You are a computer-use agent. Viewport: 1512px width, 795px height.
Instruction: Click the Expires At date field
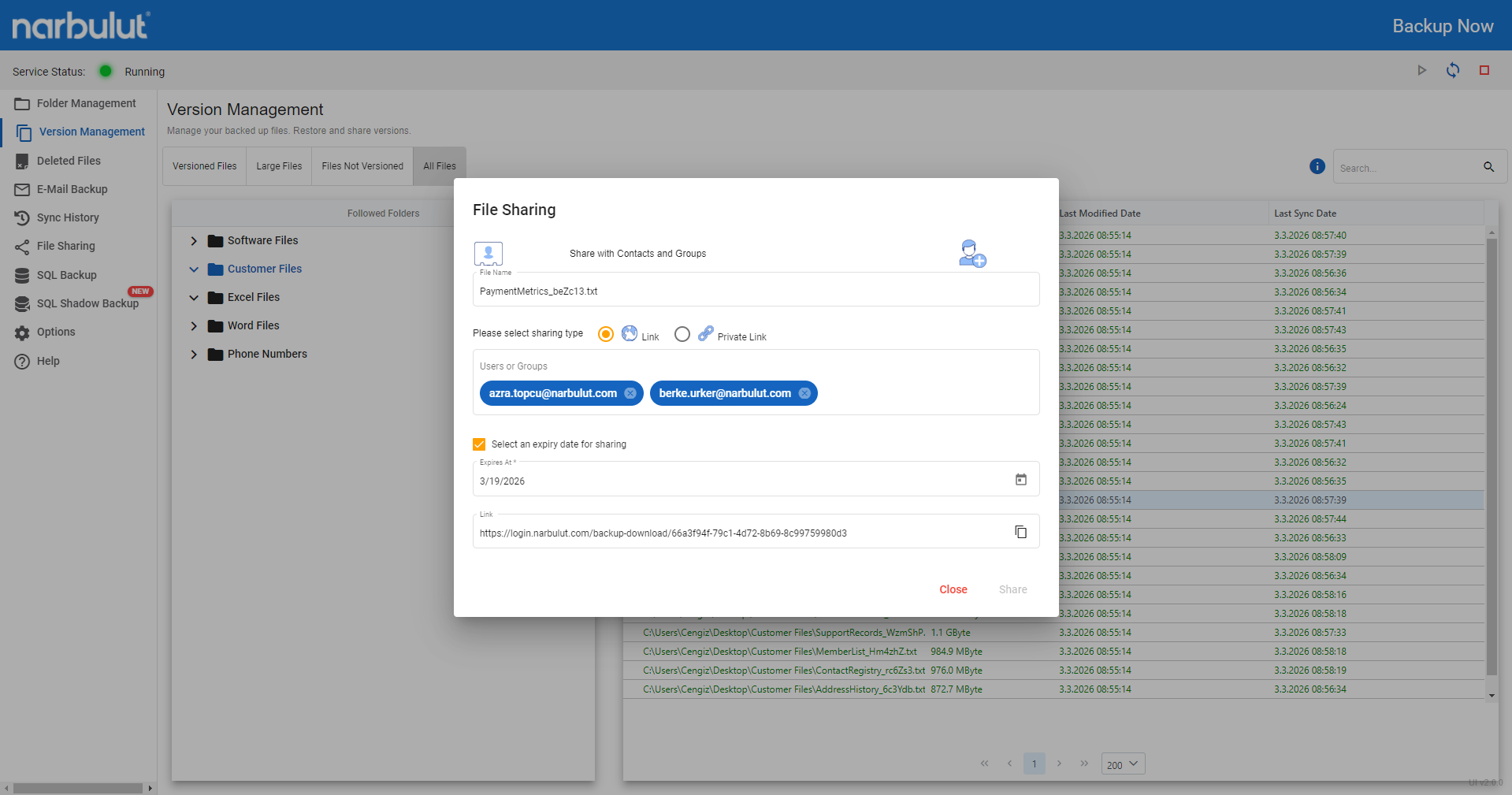click(x=741, y=479)
